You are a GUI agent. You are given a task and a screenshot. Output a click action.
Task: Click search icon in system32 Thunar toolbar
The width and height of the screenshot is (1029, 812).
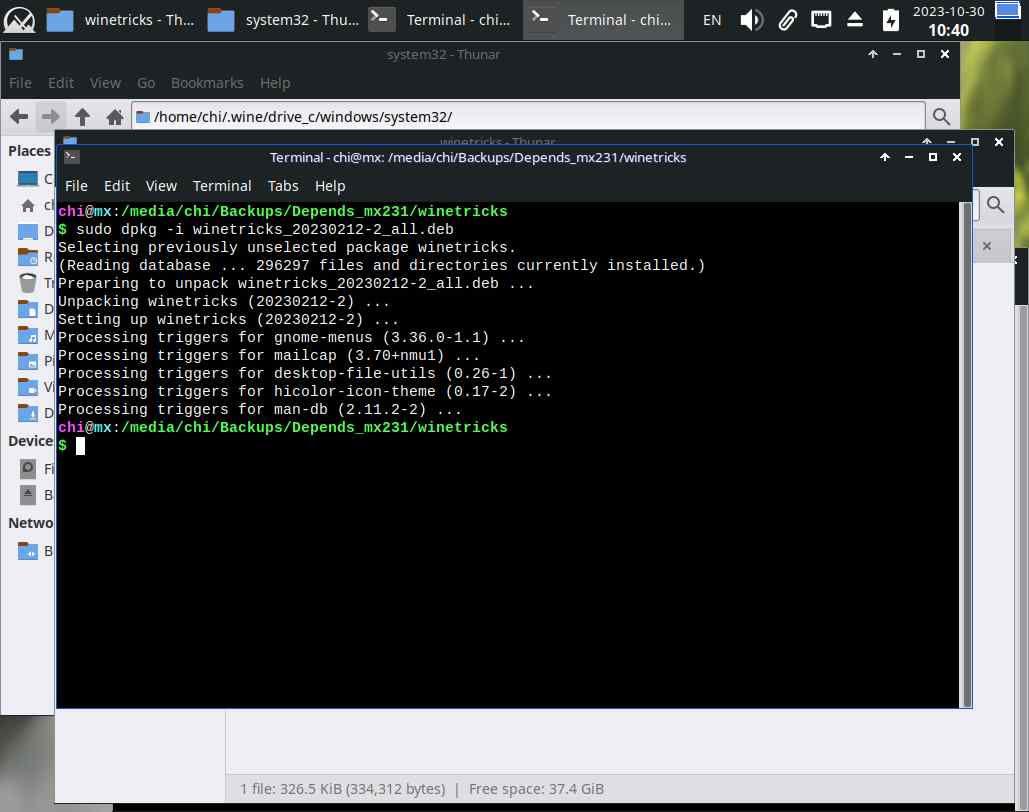tap(941, 117)
